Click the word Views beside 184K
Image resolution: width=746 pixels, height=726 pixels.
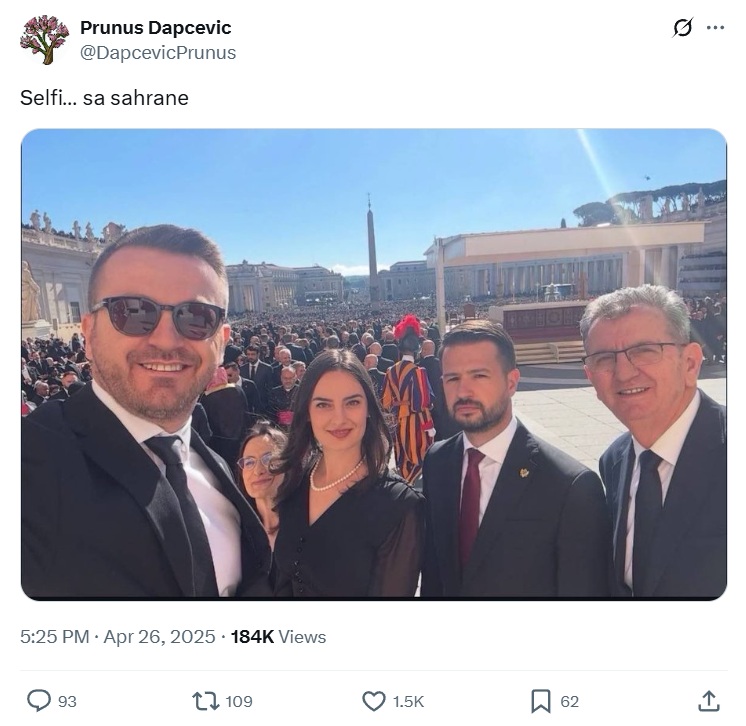[x=302, y=637]
